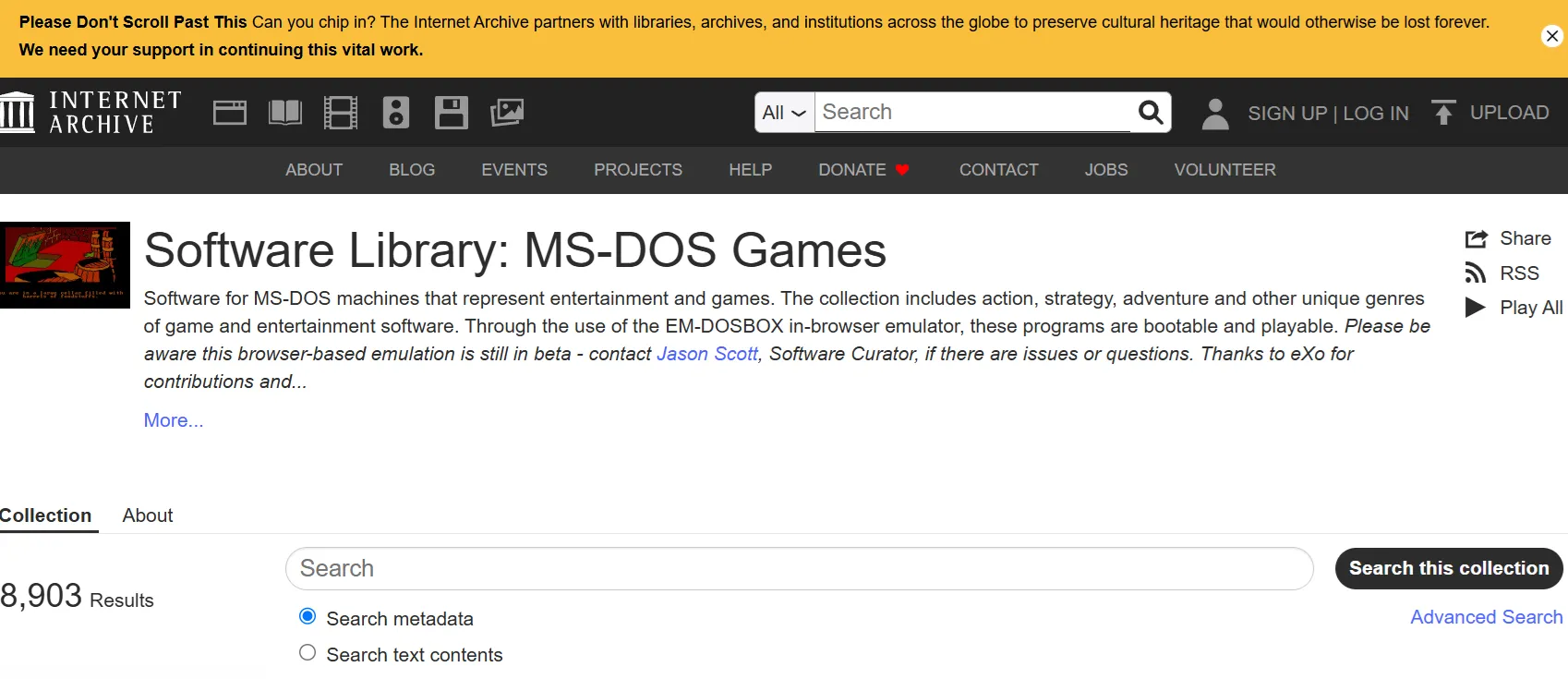Open the Images icon
This screenshot has height=679, width=1568.
507,113
